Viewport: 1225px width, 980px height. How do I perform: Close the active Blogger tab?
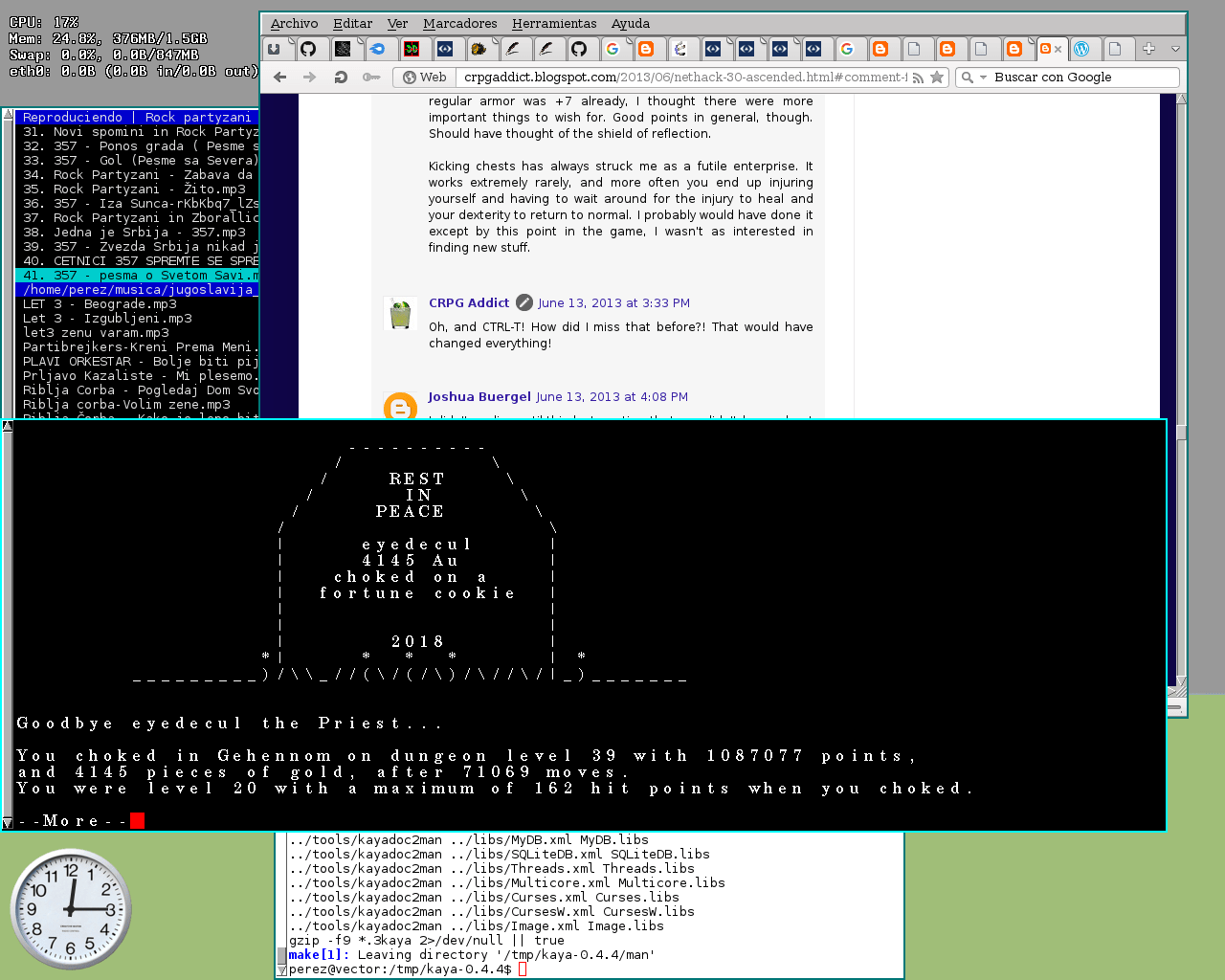[1058, 50]
